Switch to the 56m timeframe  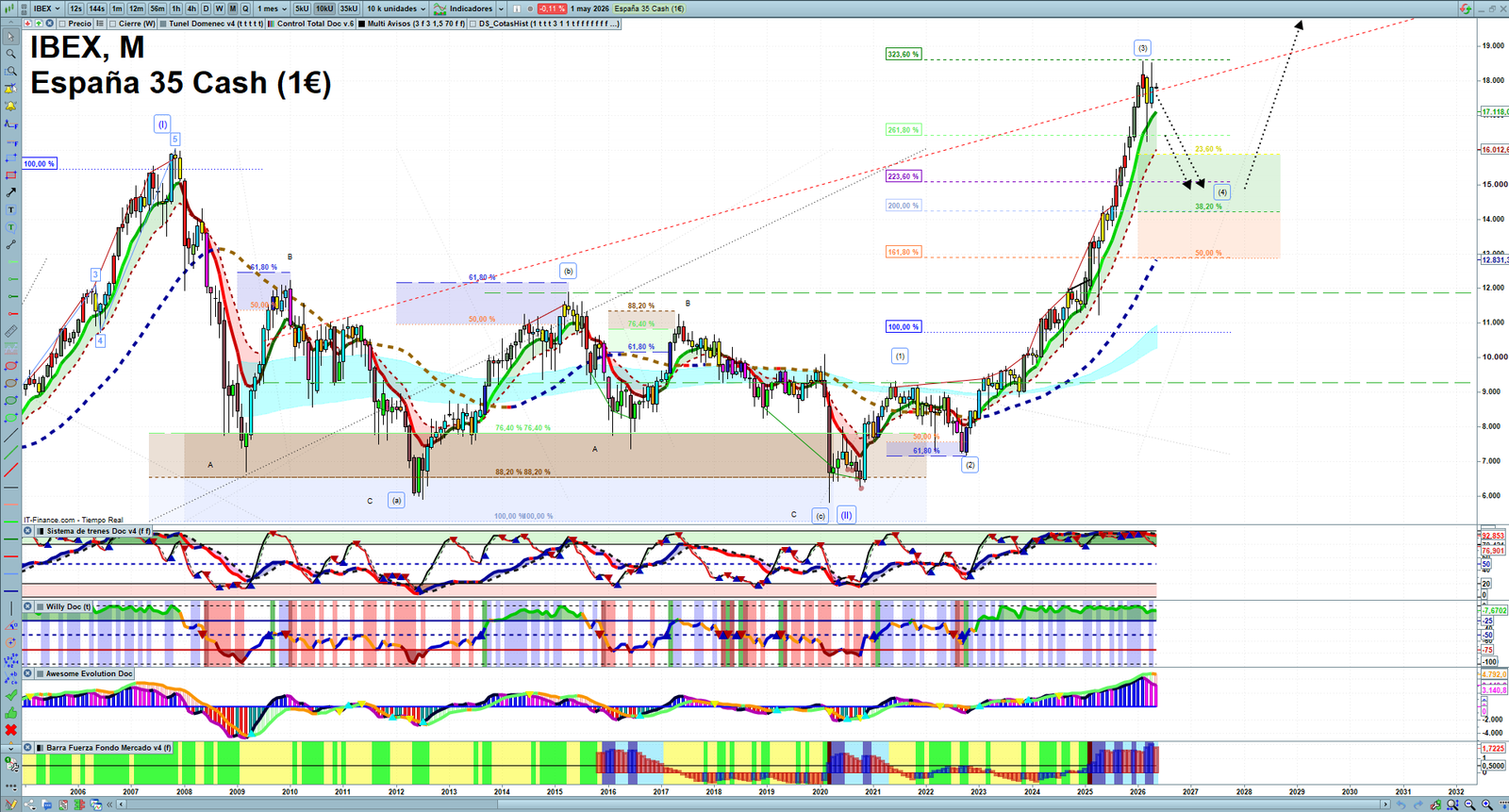(x=158, y=8)
